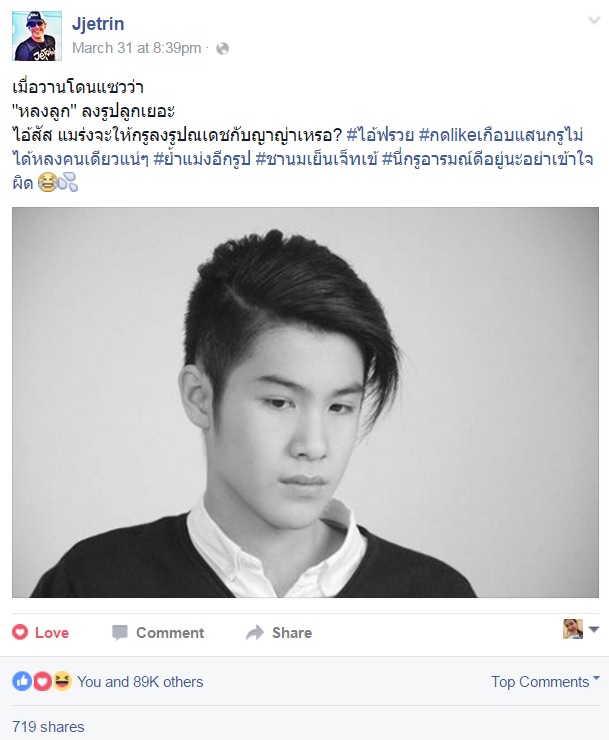
Task: Click the Love heart reaction icon
Action: coord(20,632)
